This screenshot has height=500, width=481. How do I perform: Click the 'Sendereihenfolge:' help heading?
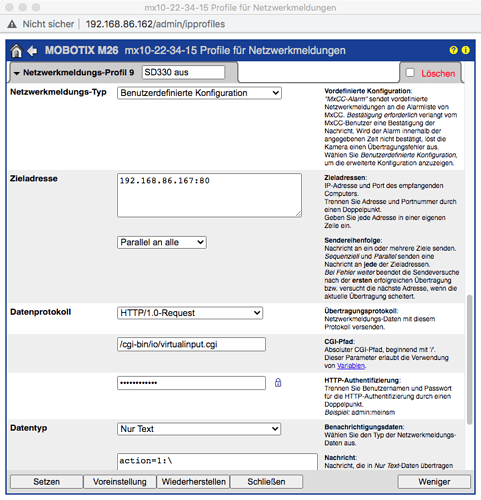click(353, 240)
